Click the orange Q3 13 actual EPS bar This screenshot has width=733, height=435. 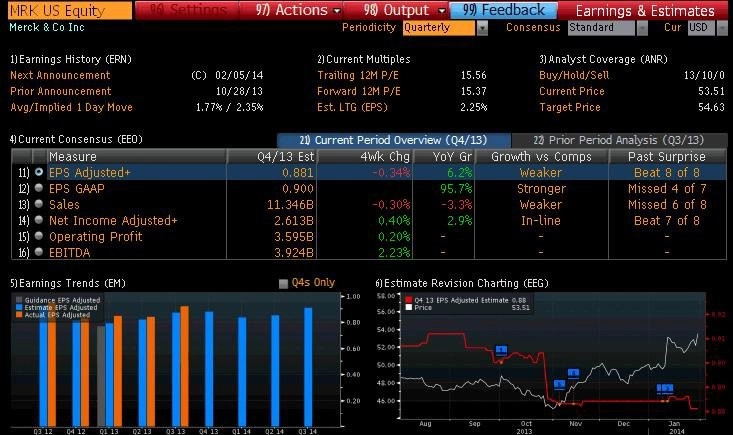[x=185, y=366]
